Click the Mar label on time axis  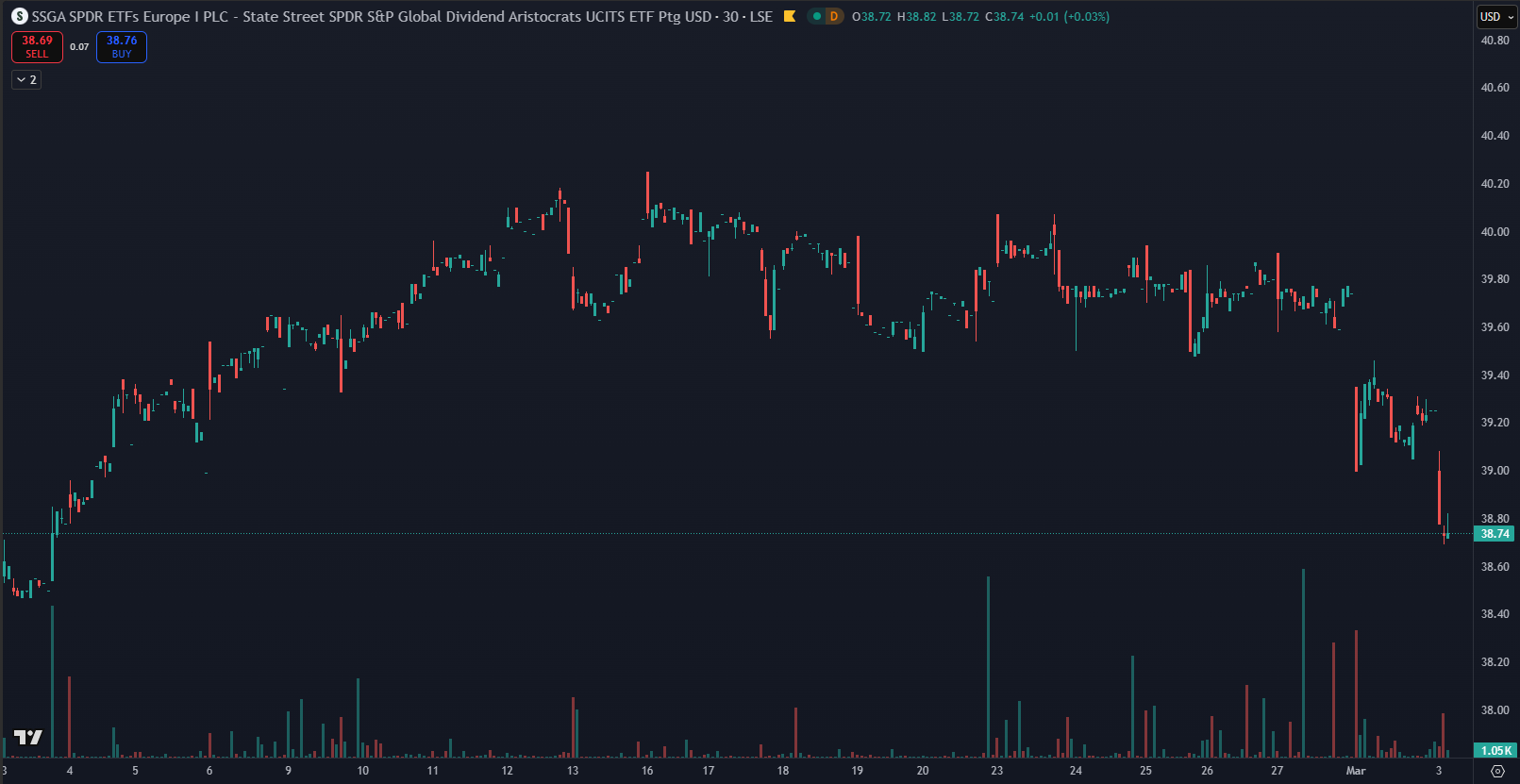tap(1356, 771)
